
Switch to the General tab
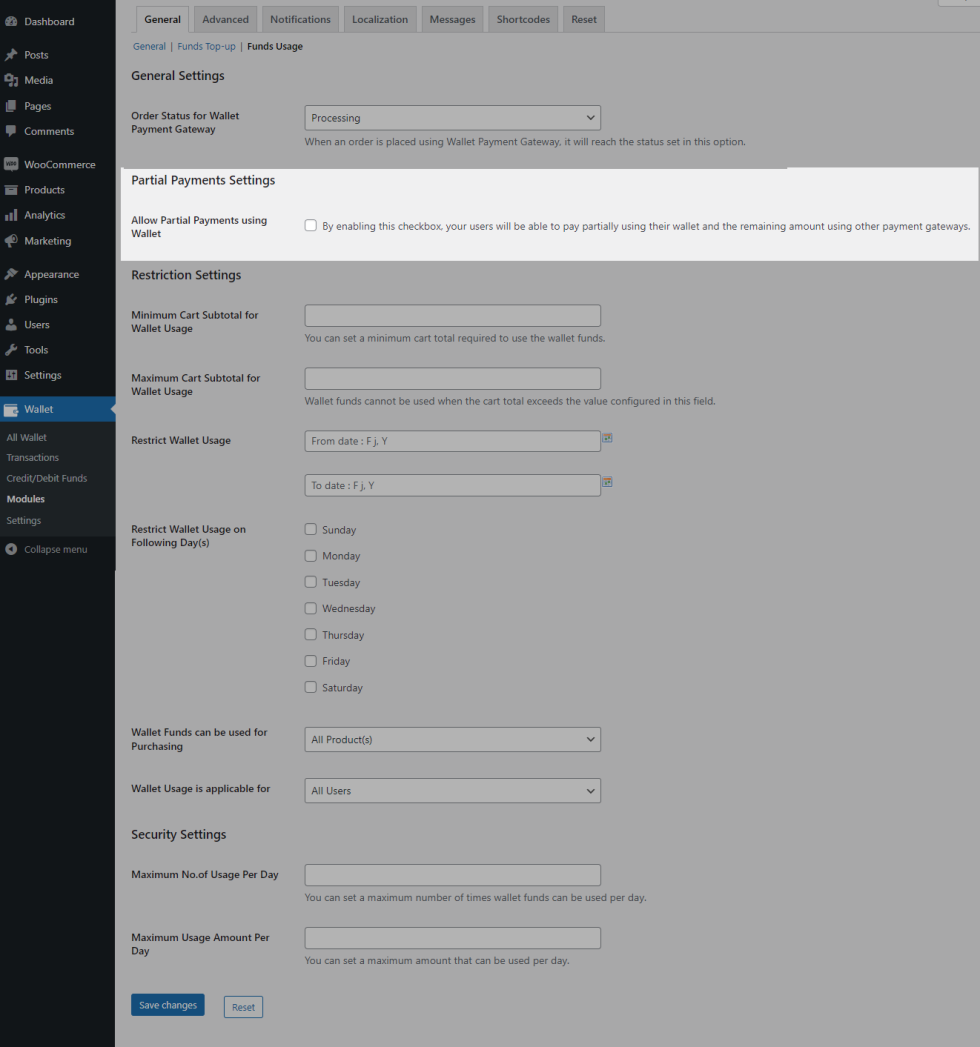click(x=162, y=19)
